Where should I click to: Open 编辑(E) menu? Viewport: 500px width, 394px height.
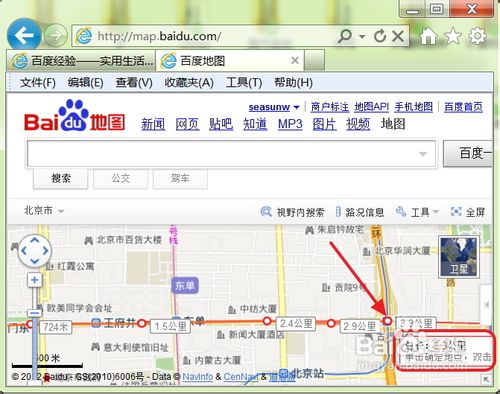tap(85, 82)
